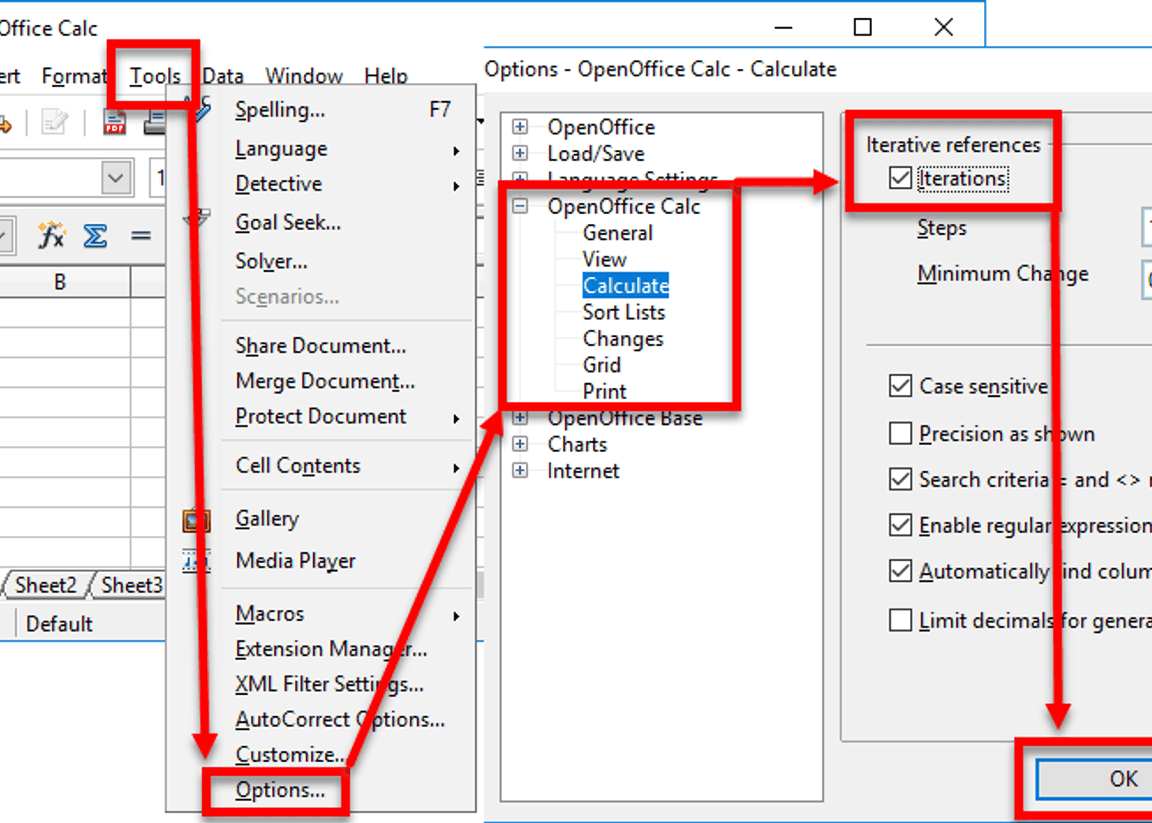Expand the OpenOffice Base tree node
Screen dimensions: 1152x823
pyautogui.click(x=520, y=418)
